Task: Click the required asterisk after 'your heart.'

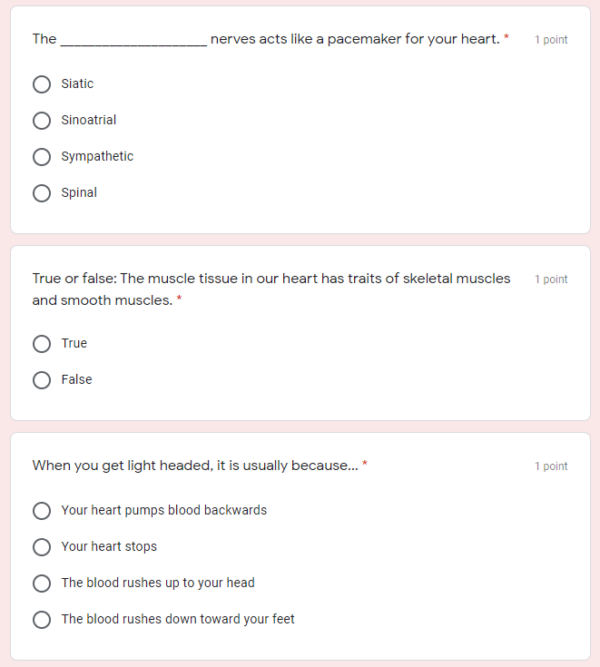Action: point(506,38)
